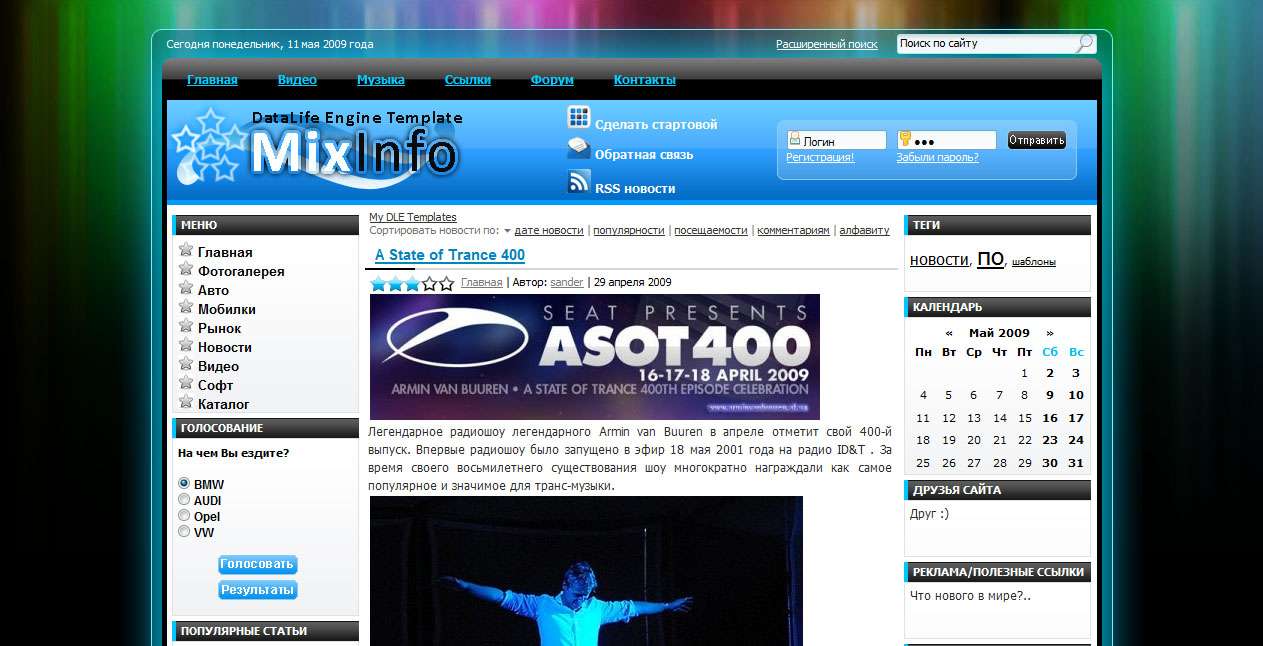1263x646 pixels.
Task: Open 'Каталог' sidebar menu item
Action: (224, 404)
